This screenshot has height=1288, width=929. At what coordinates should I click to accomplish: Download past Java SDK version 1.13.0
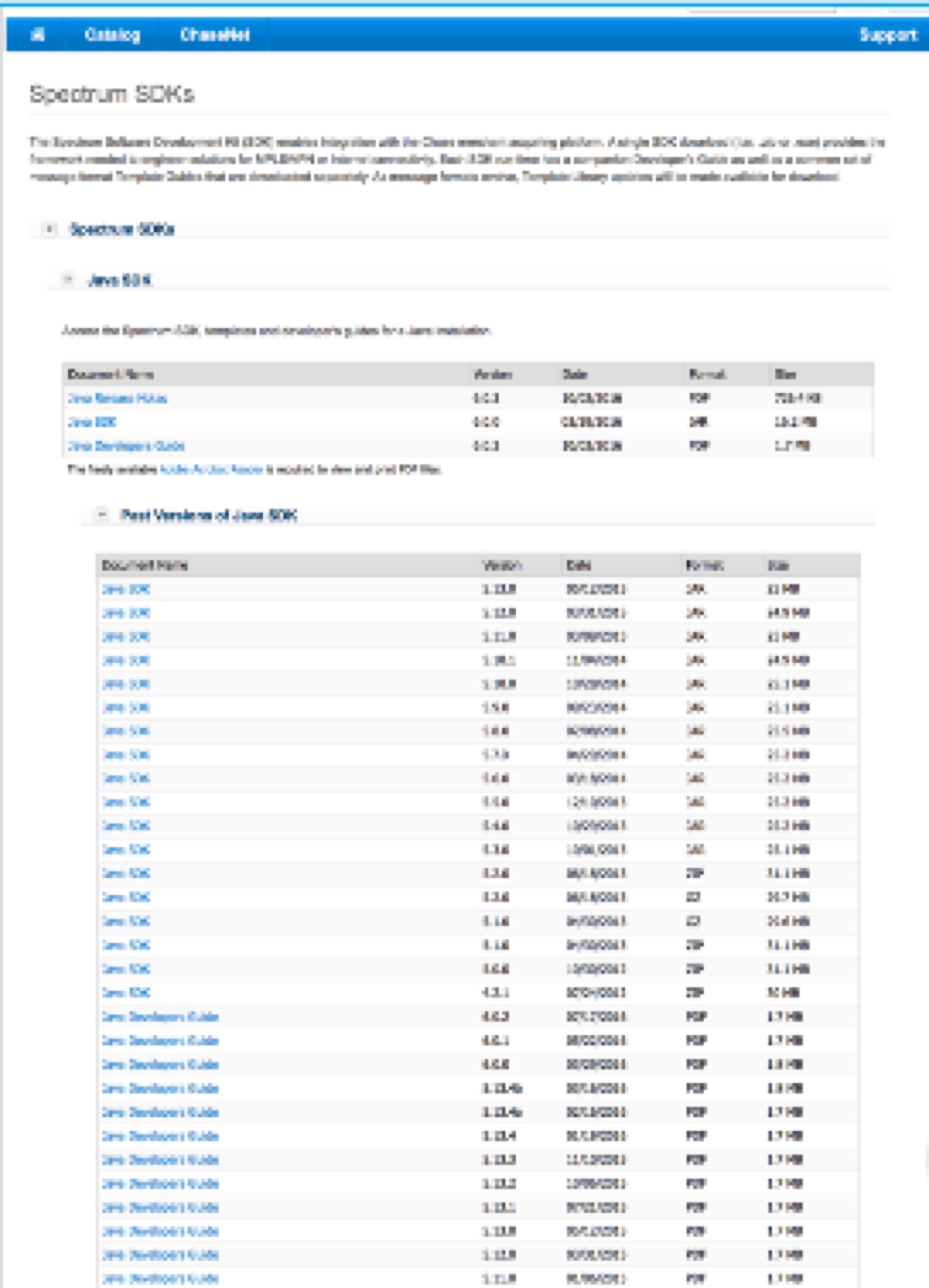click(x=126, y=589)
